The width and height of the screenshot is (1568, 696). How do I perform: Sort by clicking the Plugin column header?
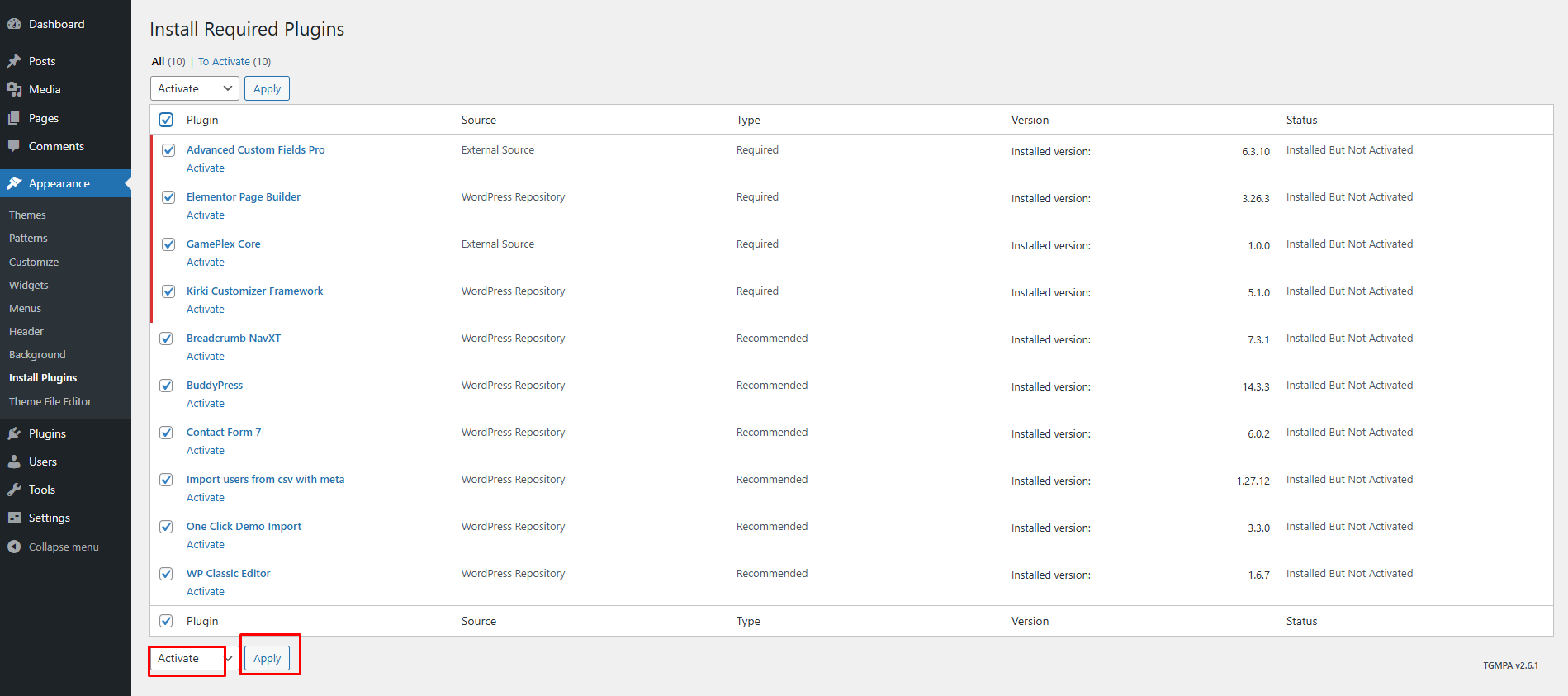tap(202, 120)
